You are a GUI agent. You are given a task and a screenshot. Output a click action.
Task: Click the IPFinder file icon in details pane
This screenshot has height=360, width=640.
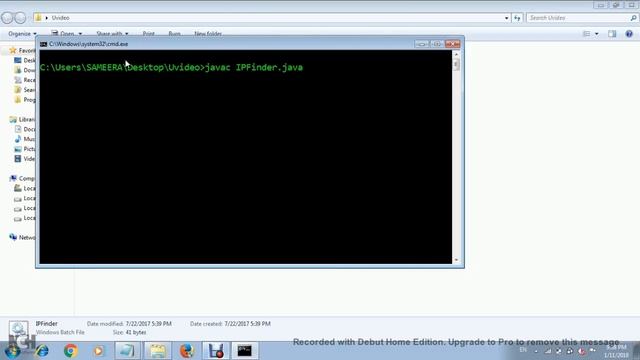coord(18,329)
